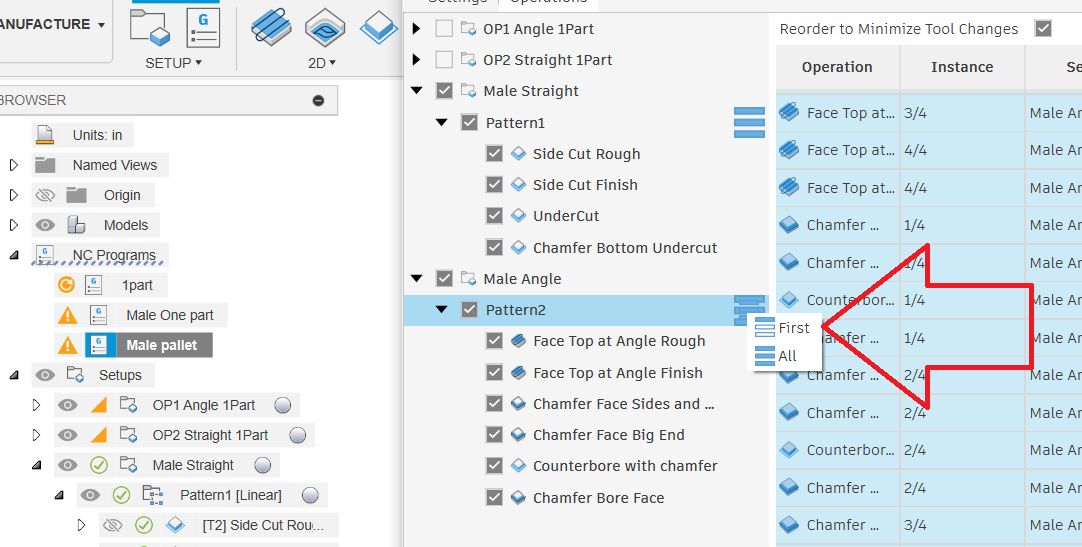The image size is (1082, 547).
Task: Choose First from the ordering popup
Action: [x=783, y=328]
